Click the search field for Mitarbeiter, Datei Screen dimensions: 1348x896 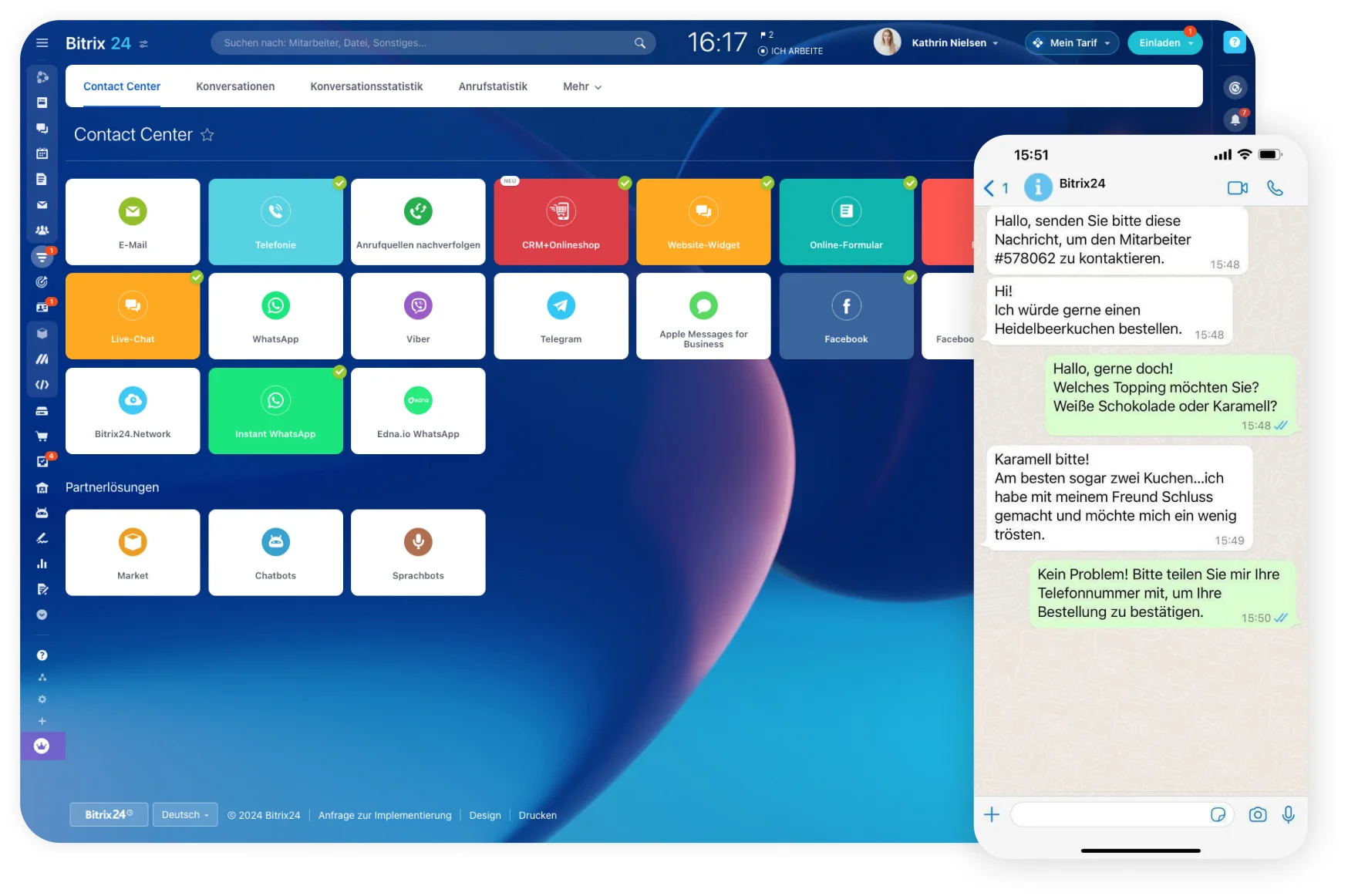pyautogui.click(x=424, y=43)
